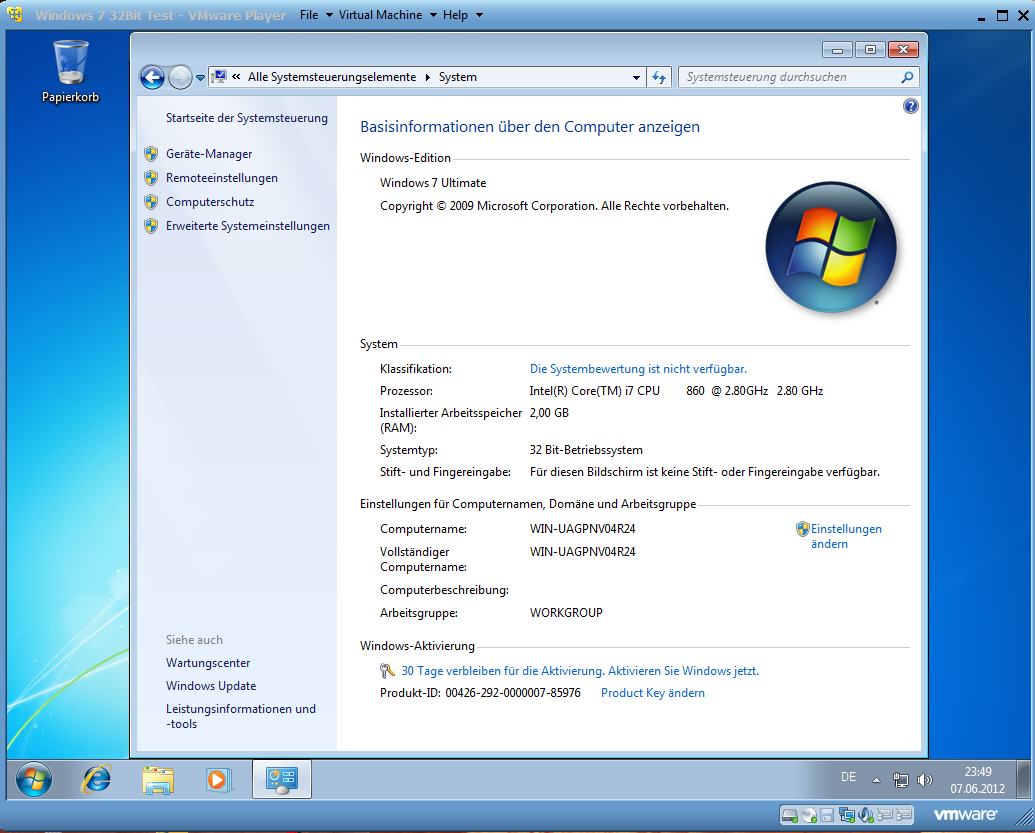Click the computer icon in the address bar
This screenshot has width=1035, height=833.
pos(220,77)
